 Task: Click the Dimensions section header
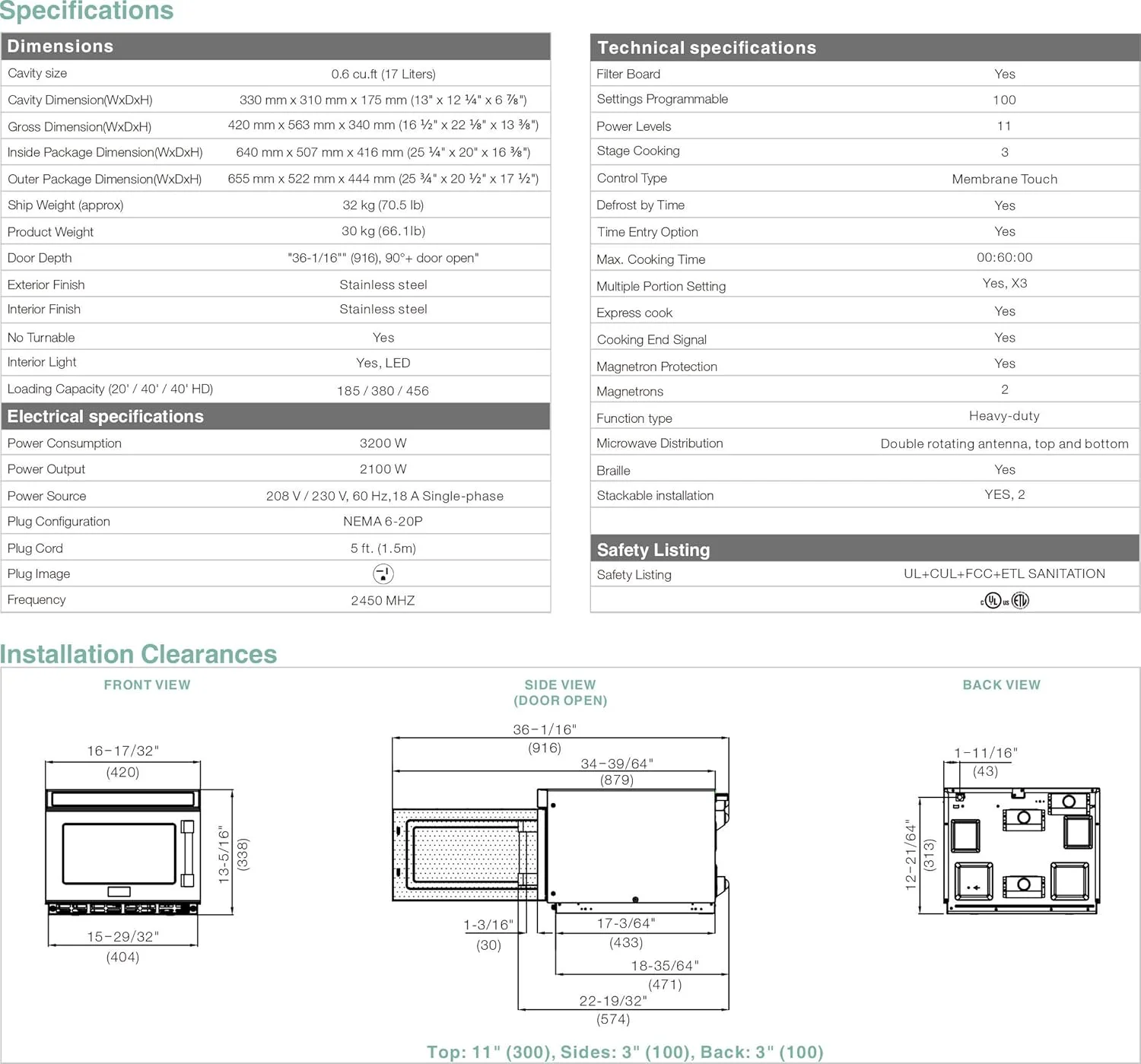click(61, 46)
